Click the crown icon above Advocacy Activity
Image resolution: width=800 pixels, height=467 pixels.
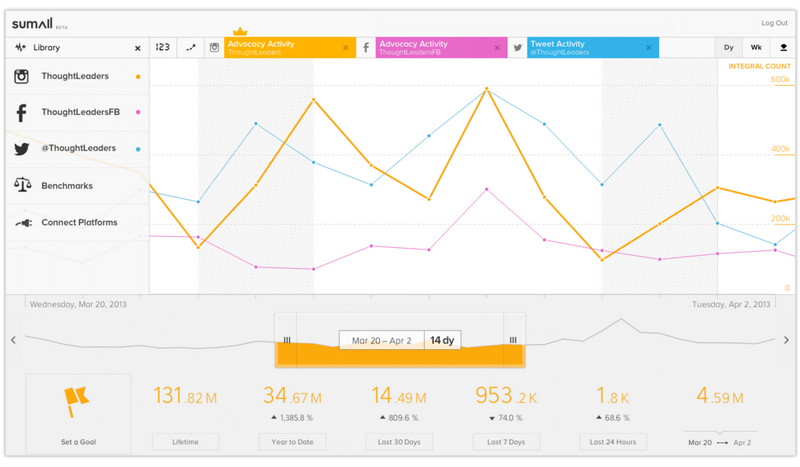click(x=240, y=32)
